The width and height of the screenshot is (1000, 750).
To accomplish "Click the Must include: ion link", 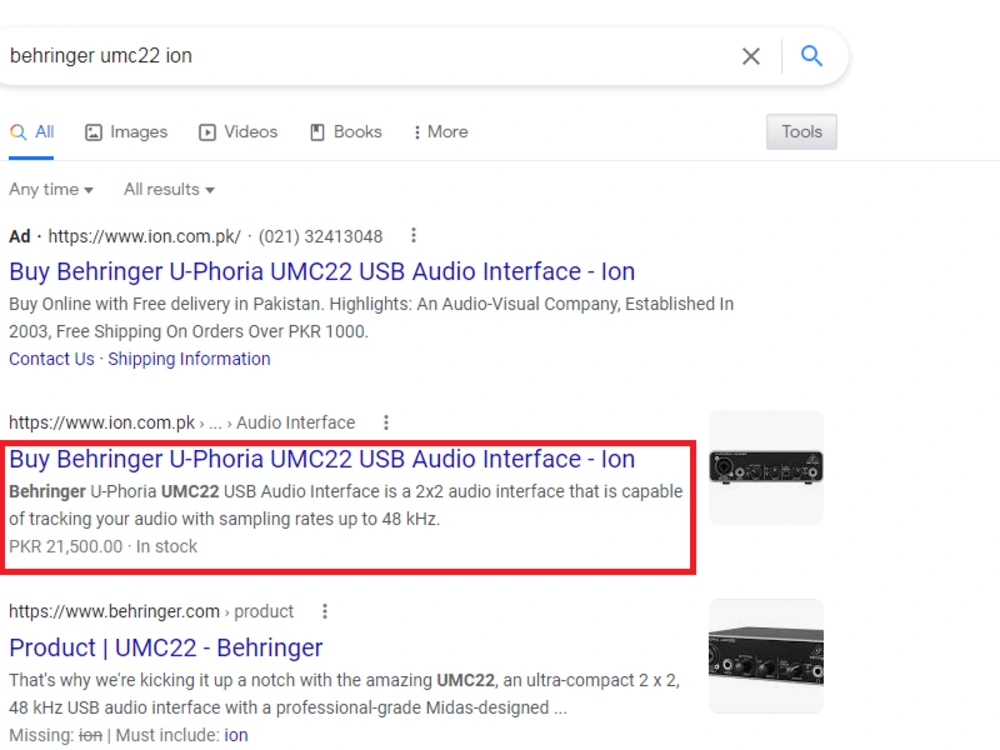I will click(x=235, y=735).
